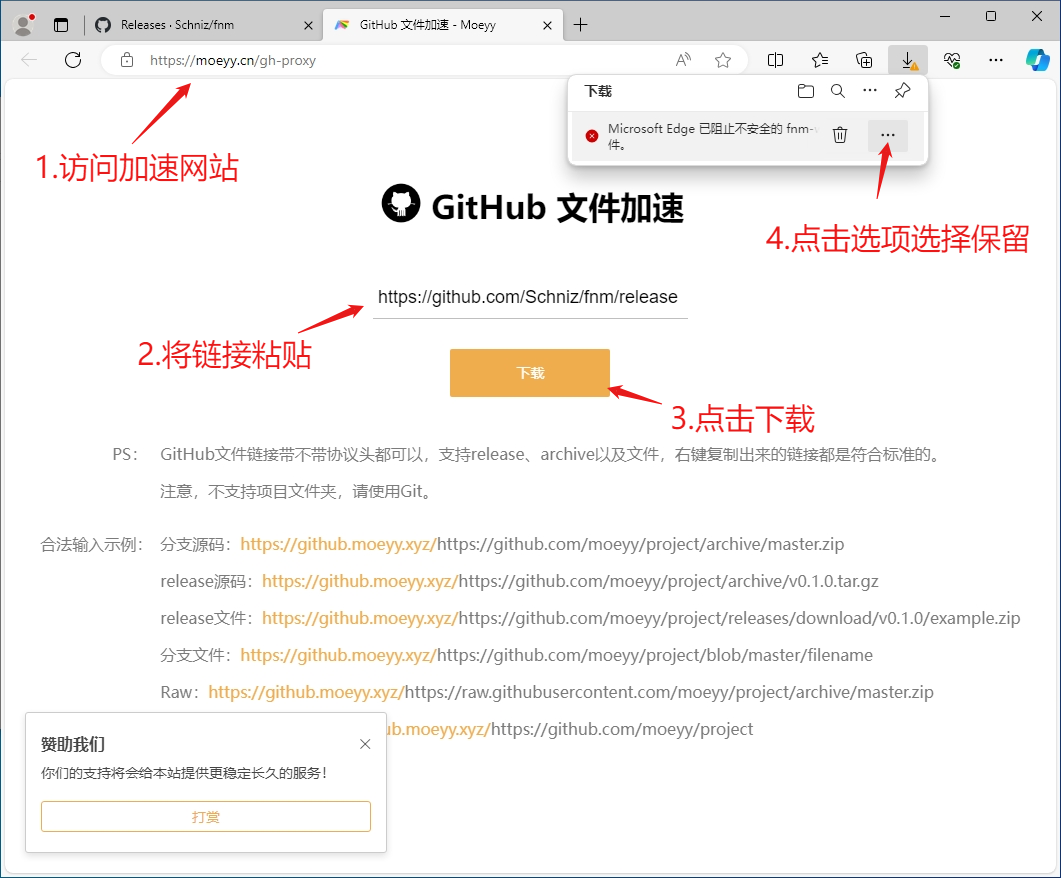The width and height of the screenshot is (1061, 878).
Task: Open Edge Settings and more menu
Action: [x=996, y=60]
